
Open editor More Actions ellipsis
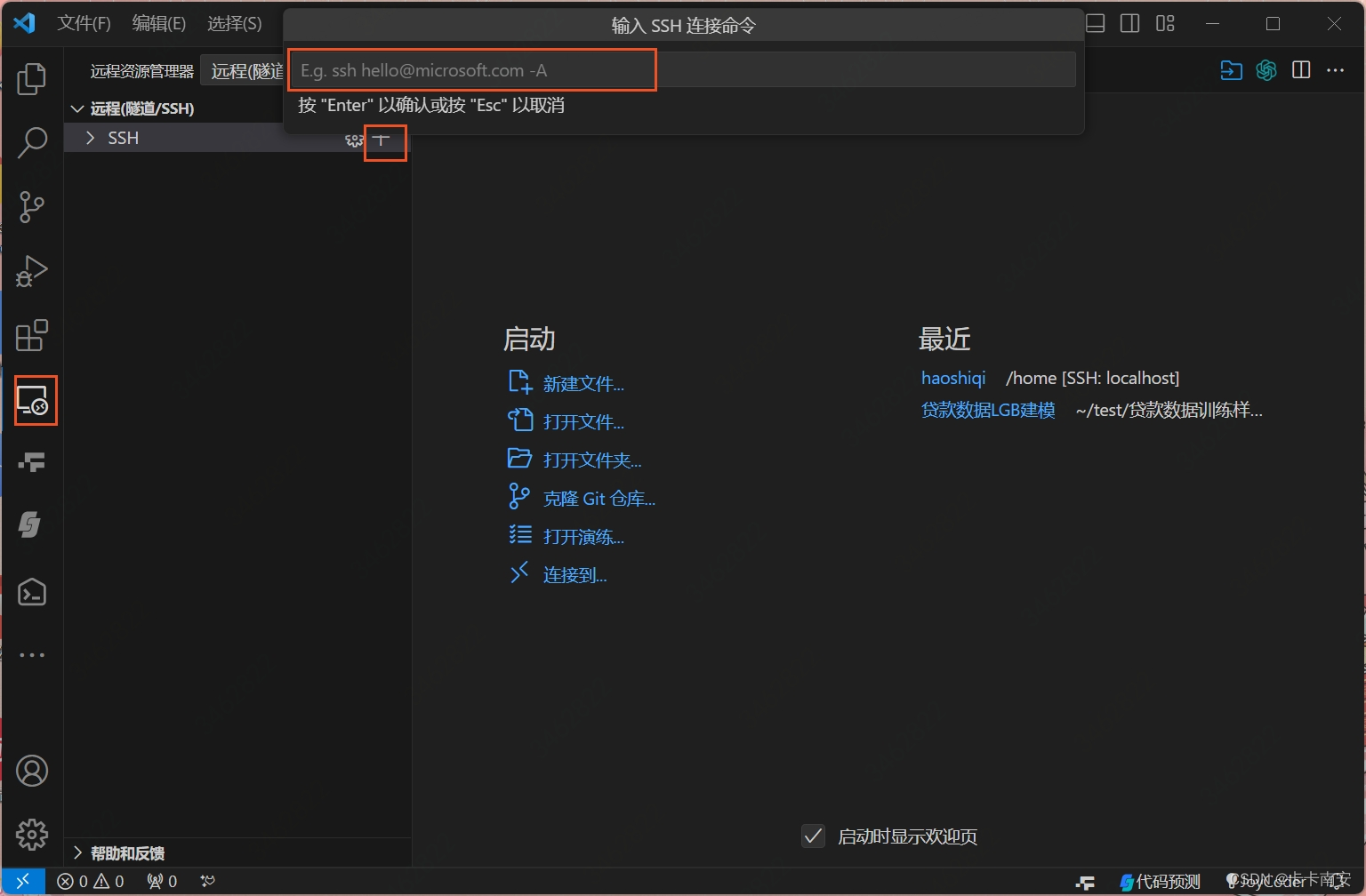1336,70
